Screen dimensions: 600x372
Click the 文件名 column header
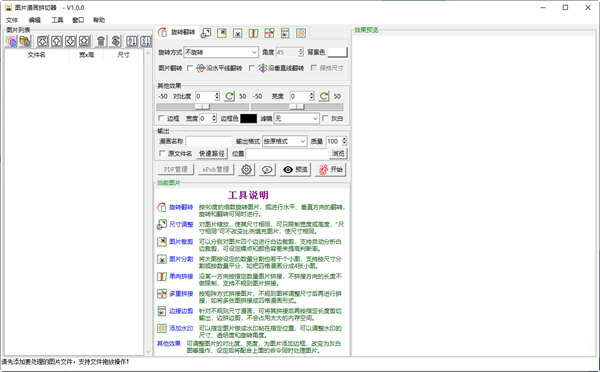36,55
